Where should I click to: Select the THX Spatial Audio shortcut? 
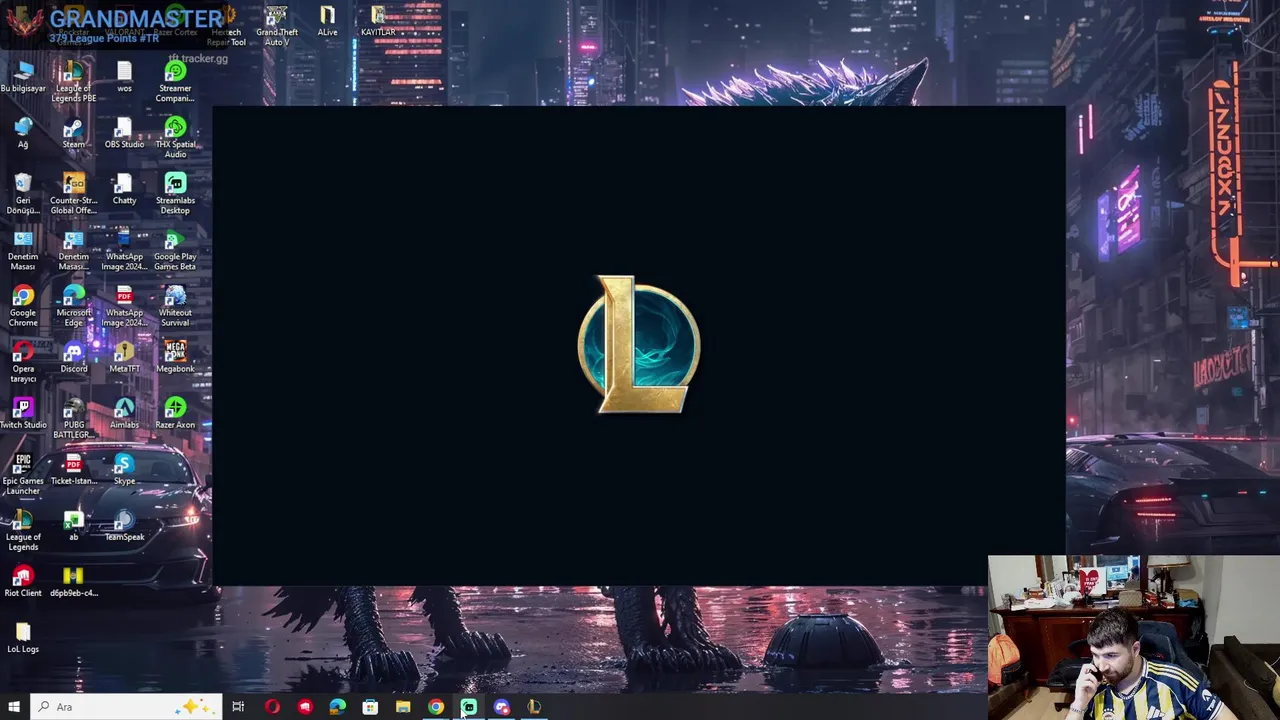pos(175,138)
